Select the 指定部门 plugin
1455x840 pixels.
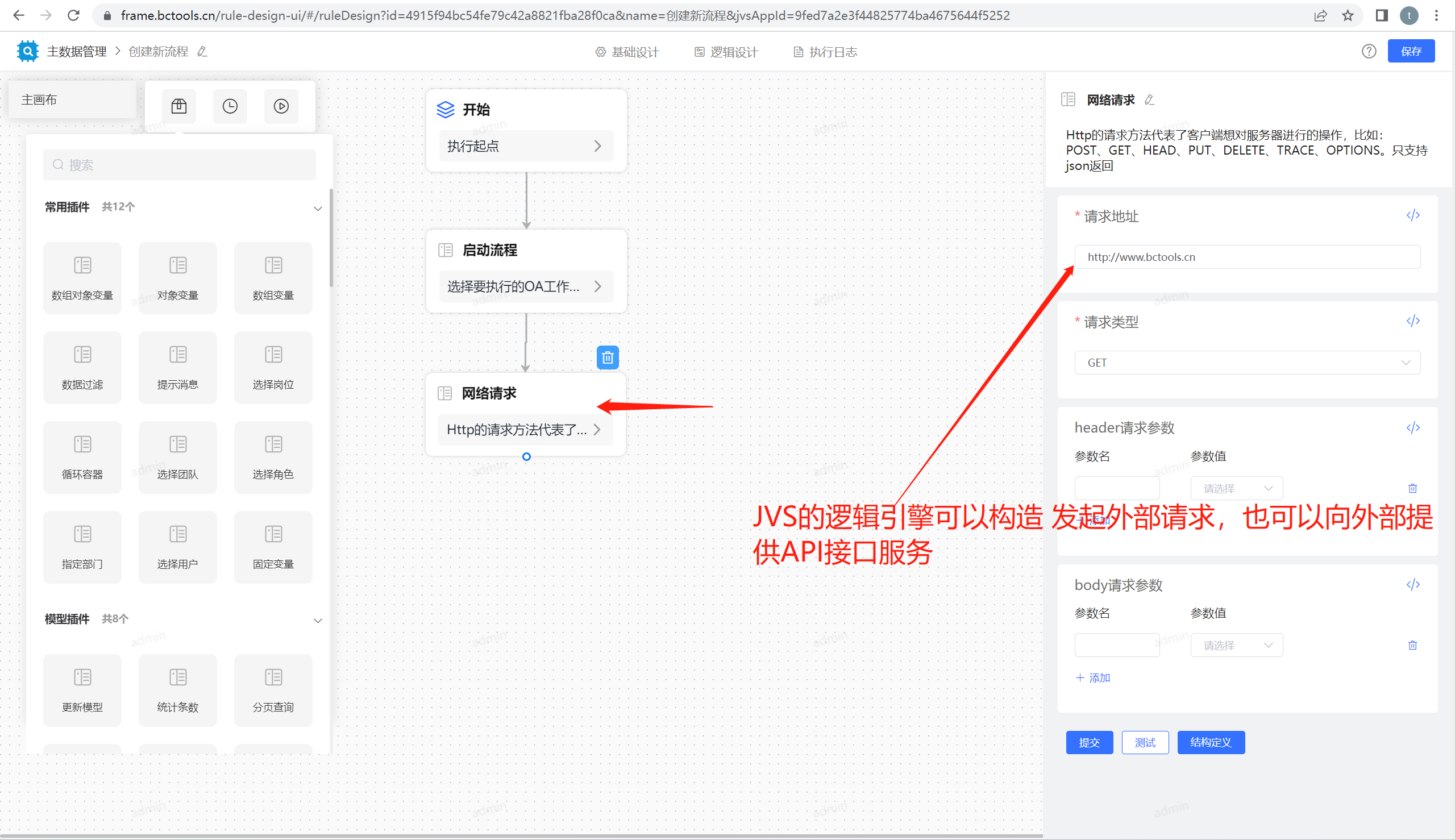82,547
